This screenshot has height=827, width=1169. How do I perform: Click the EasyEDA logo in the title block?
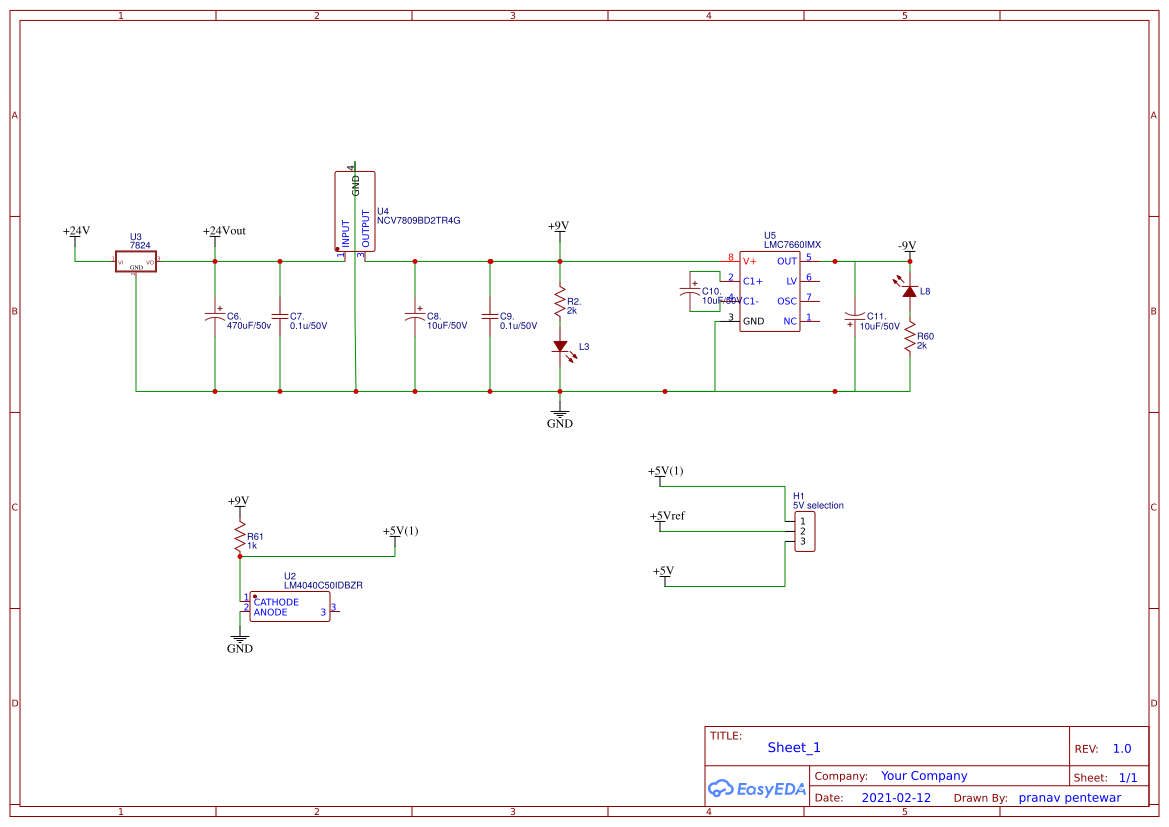(758, 789)
